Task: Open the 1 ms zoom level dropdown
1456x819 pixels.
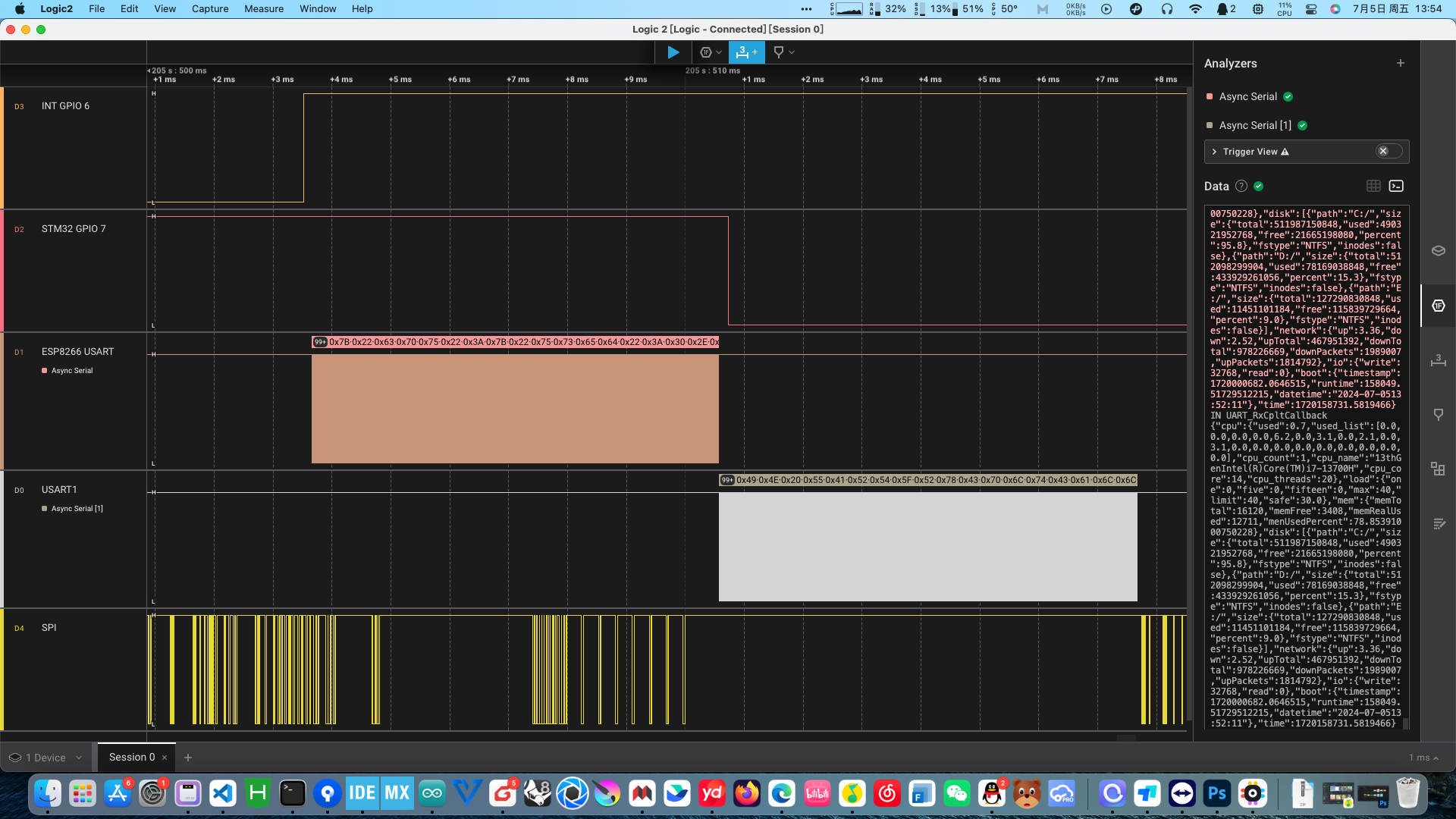Action: click(1423, 758)
